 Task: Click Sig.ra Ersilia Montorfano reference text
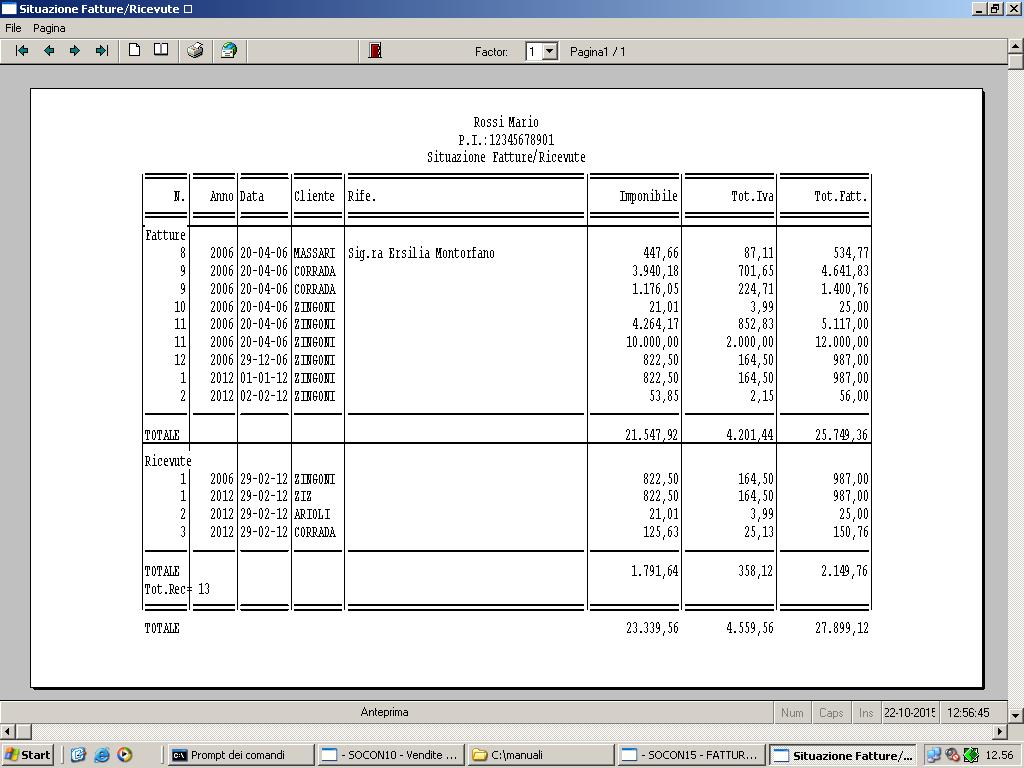coord(421,253)
